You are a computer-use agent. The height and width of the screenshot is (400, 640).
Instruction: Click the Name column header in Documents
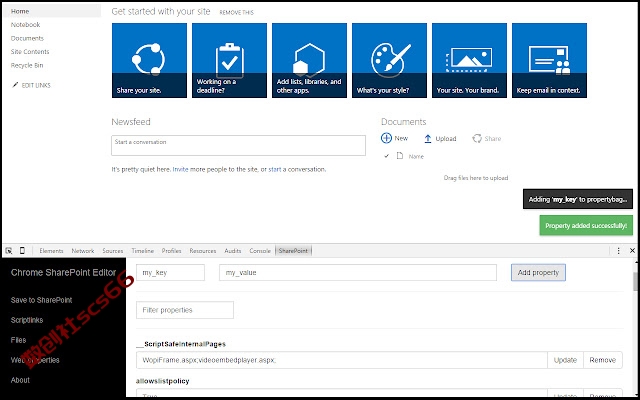[x=416, y=156]
